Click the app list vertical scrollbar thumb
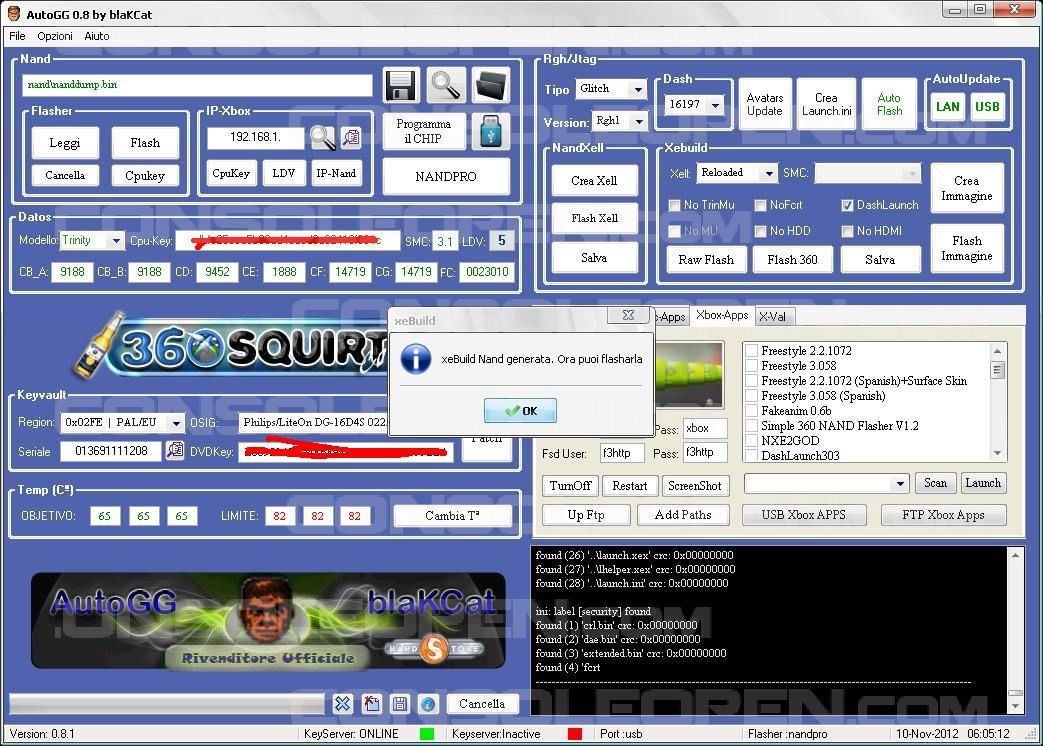1043x746 pixels. tap(997, 370)
